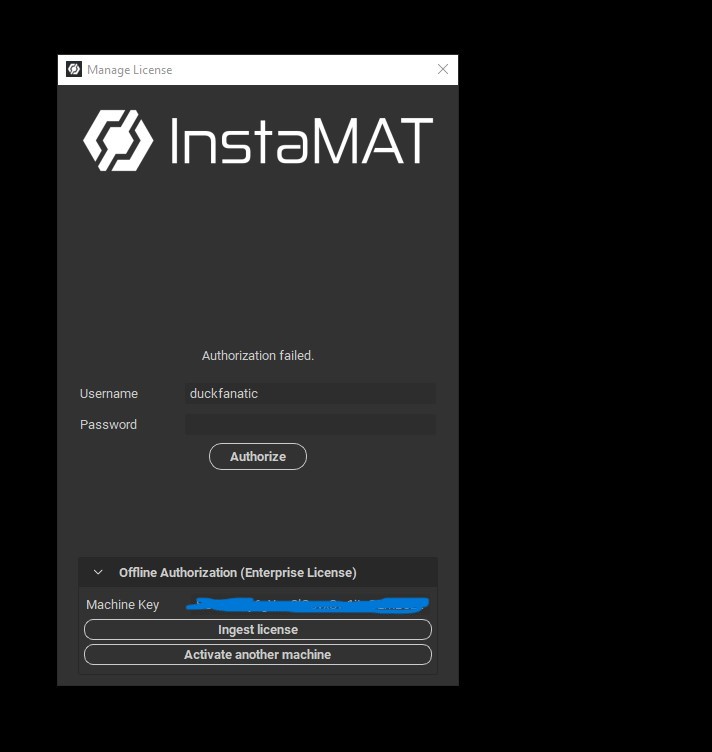The height and width of the screenshot is (752, 712).
Task: Click the Offline Authorization (Enterprise License) header
Action: click(x=237, y=572)
